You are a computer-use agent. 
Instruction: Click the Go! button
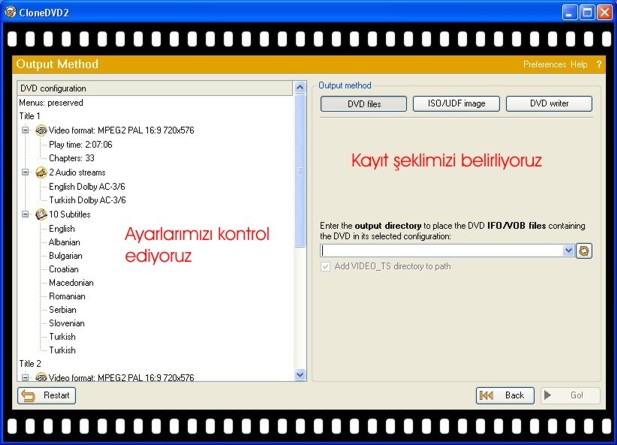pyautogui.click(x=571, y=395)
